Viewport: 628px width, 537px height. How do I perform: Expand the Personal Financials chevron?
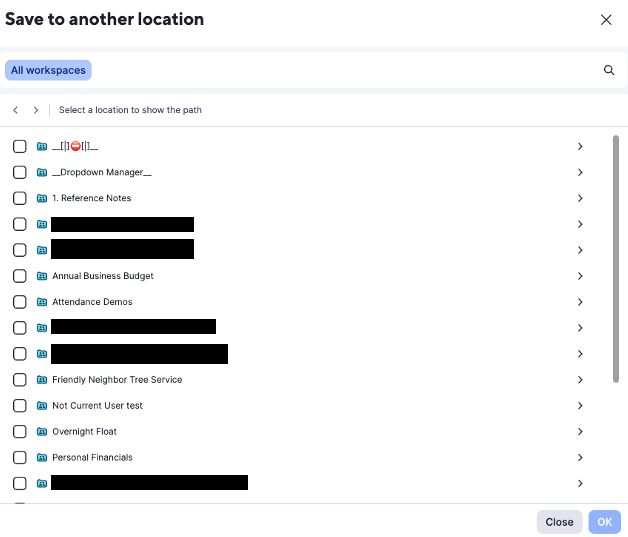[580, 457]
